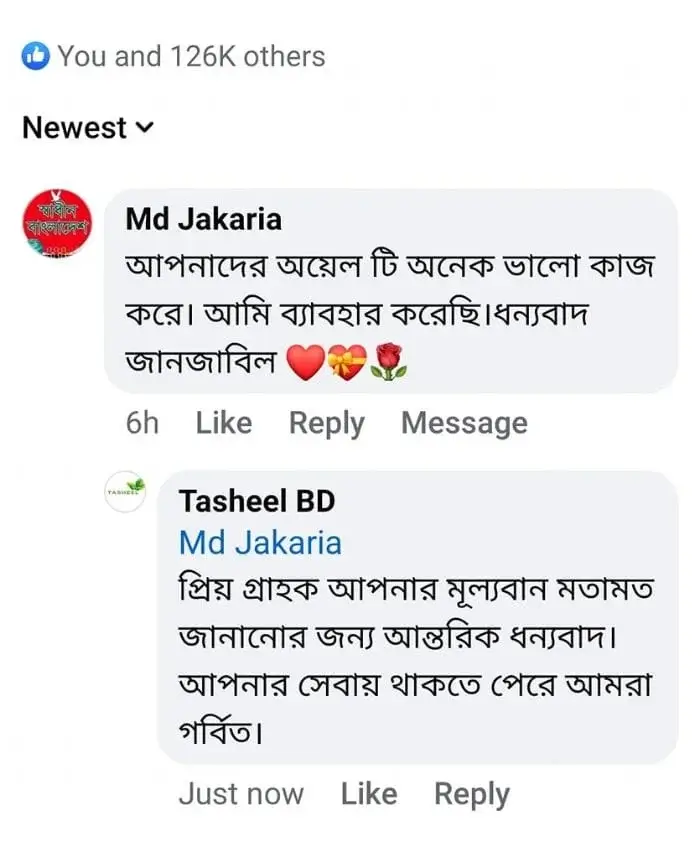Like Md Jakaria's comment
This screenshot has height=850, width=700.
coord(223,423)
